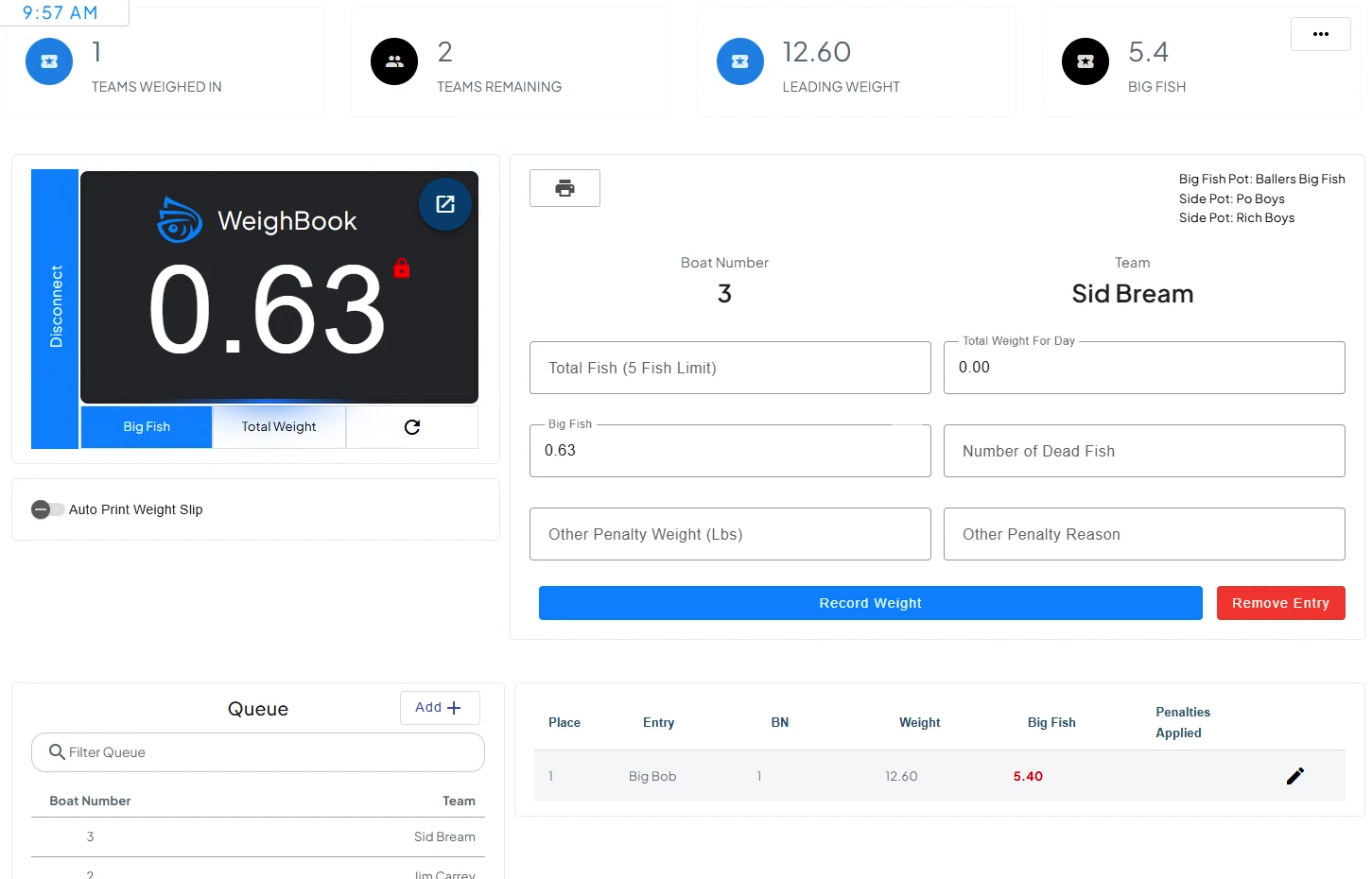Open the three-dots more options menu
The height and width of the screenshot is (879, 1372).
pos(1321,34)
